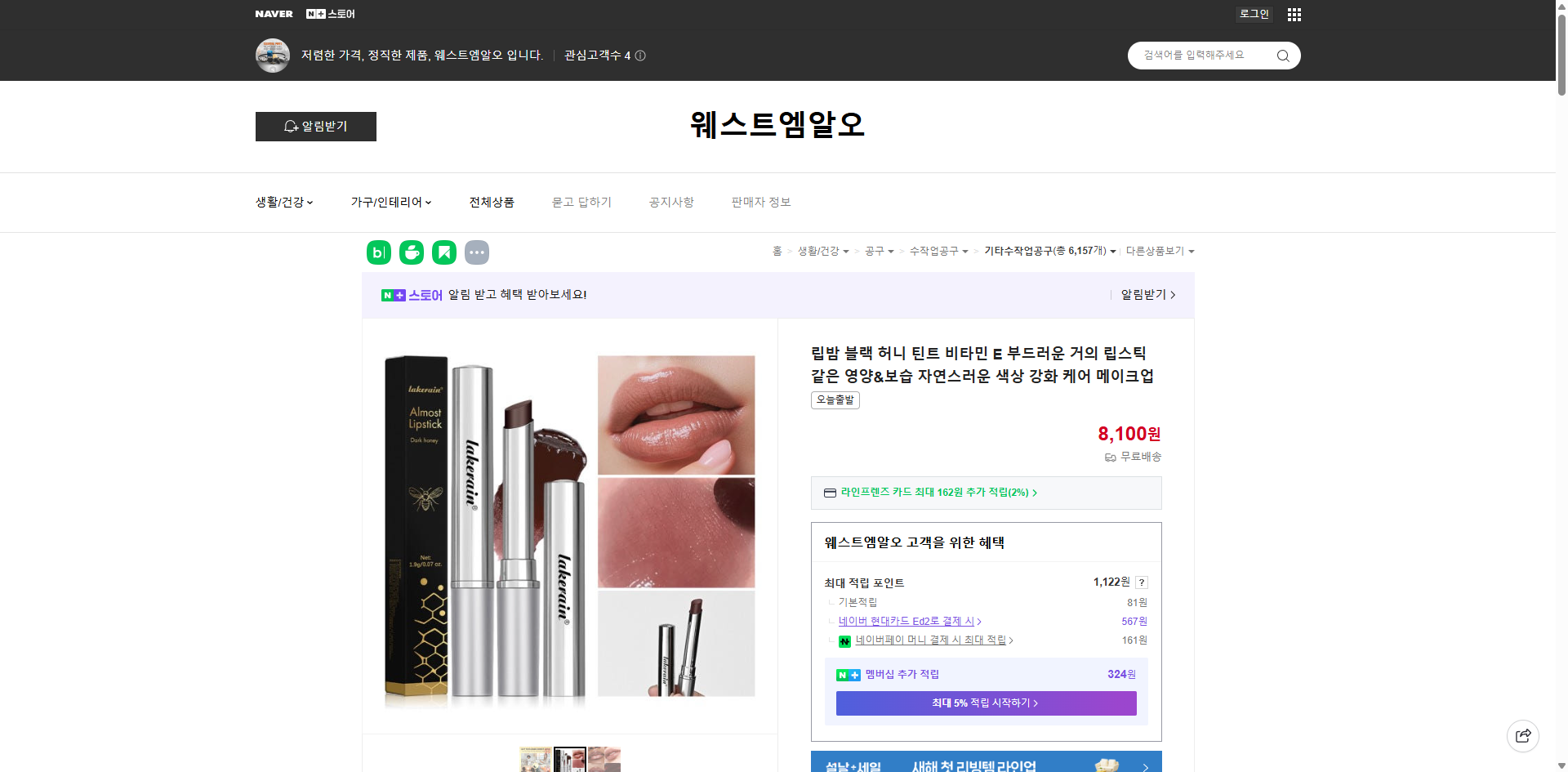Open the 전체상품 menu item
Image resolution: width=1568 pixels, height=772 pixels.
492,202
